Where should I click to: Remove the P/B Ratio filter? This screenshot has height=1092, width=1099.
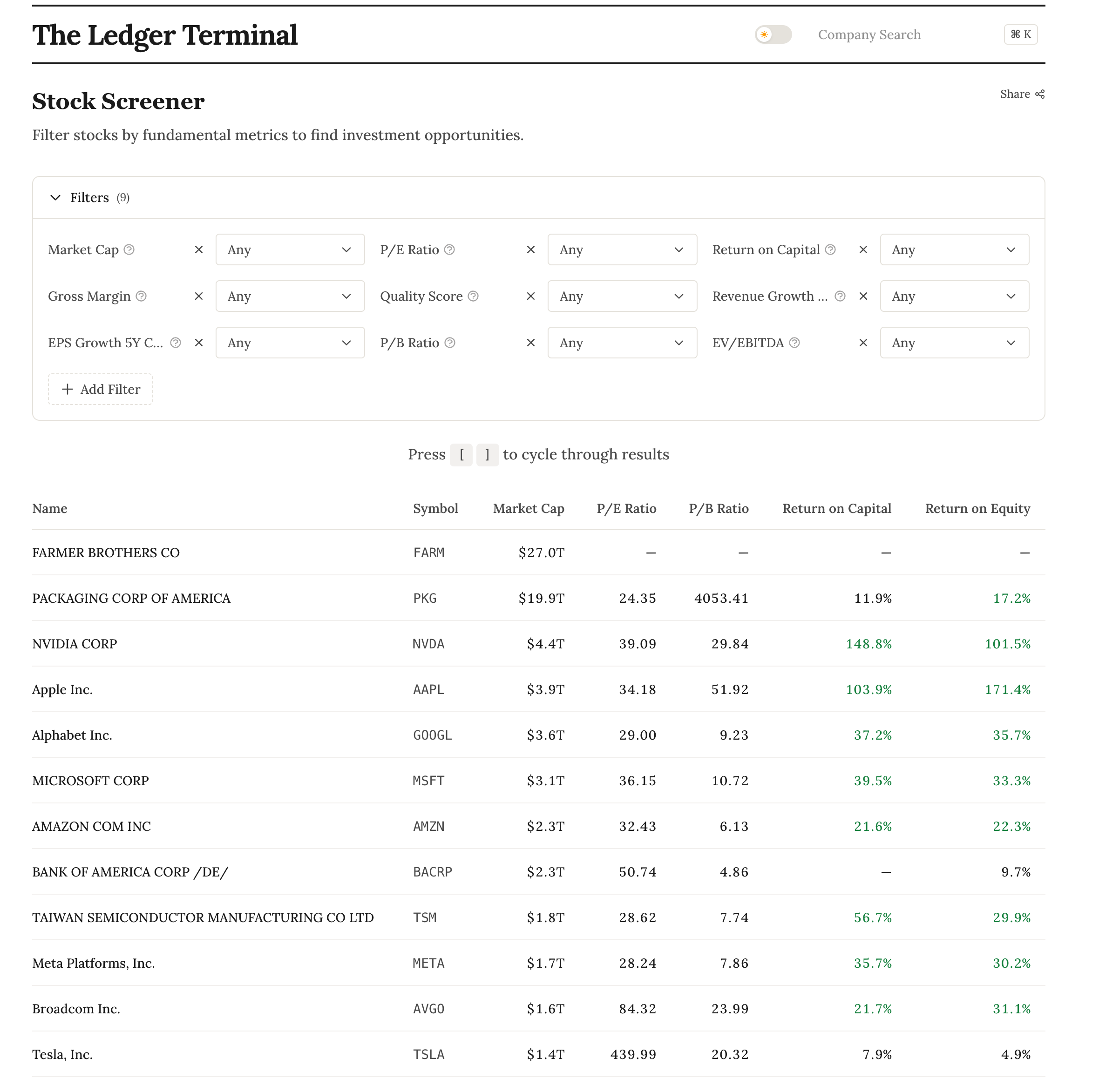tap(531, 343)
